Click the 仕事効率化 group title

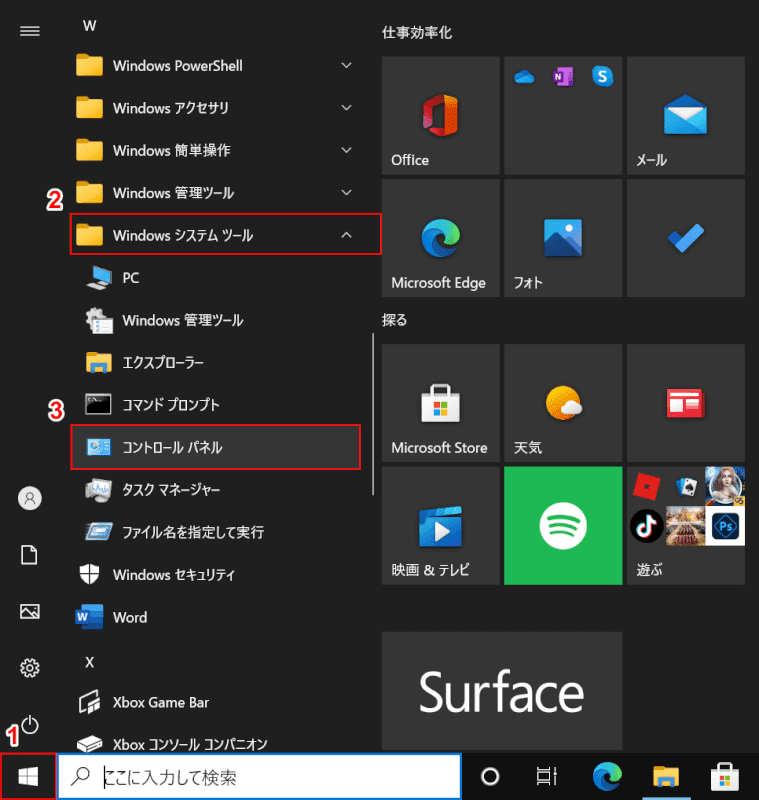pyautogui.click(x=417, y=33)
